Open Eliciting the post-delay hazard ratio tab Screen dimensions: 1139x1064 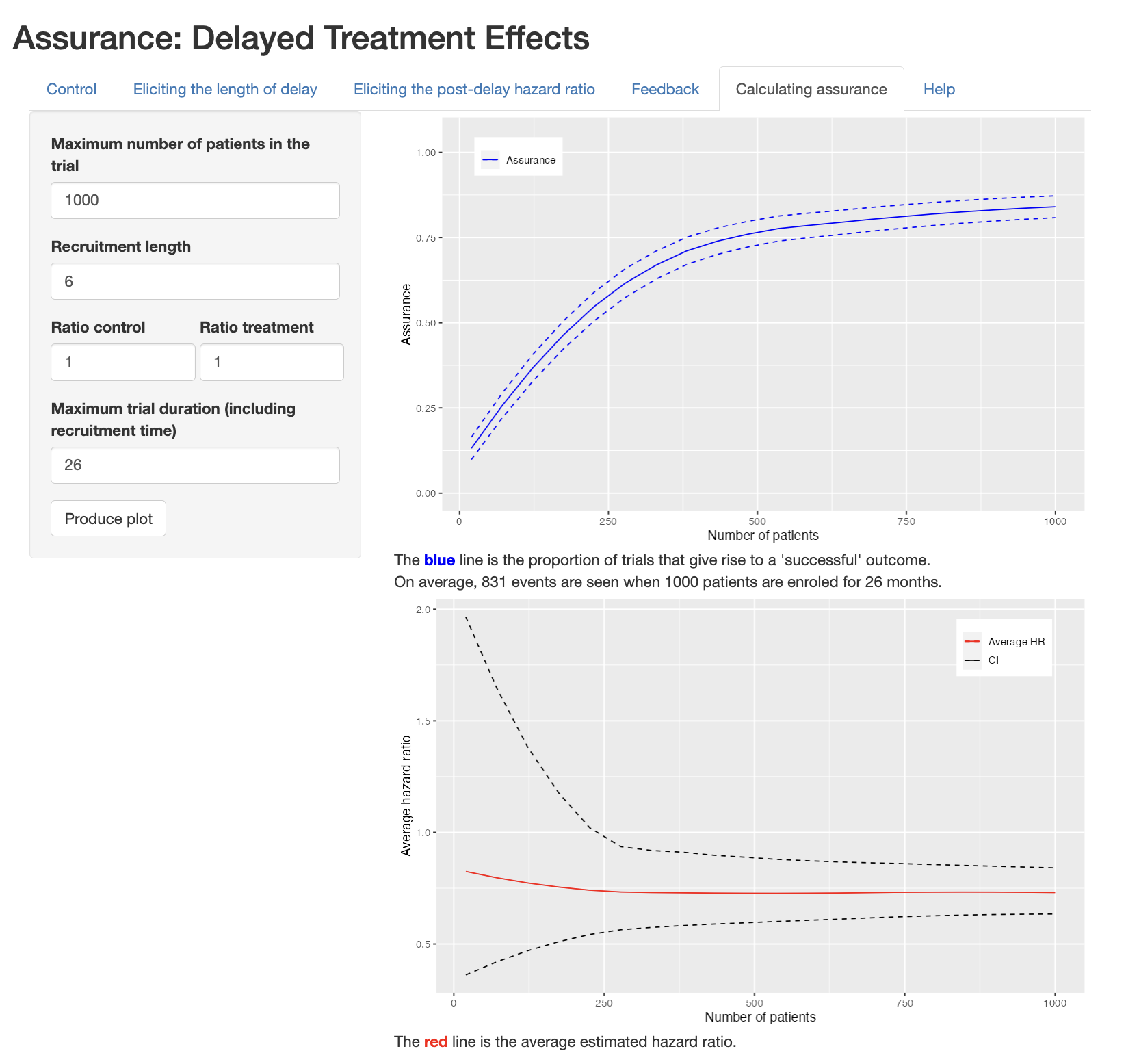coord(474,89)
